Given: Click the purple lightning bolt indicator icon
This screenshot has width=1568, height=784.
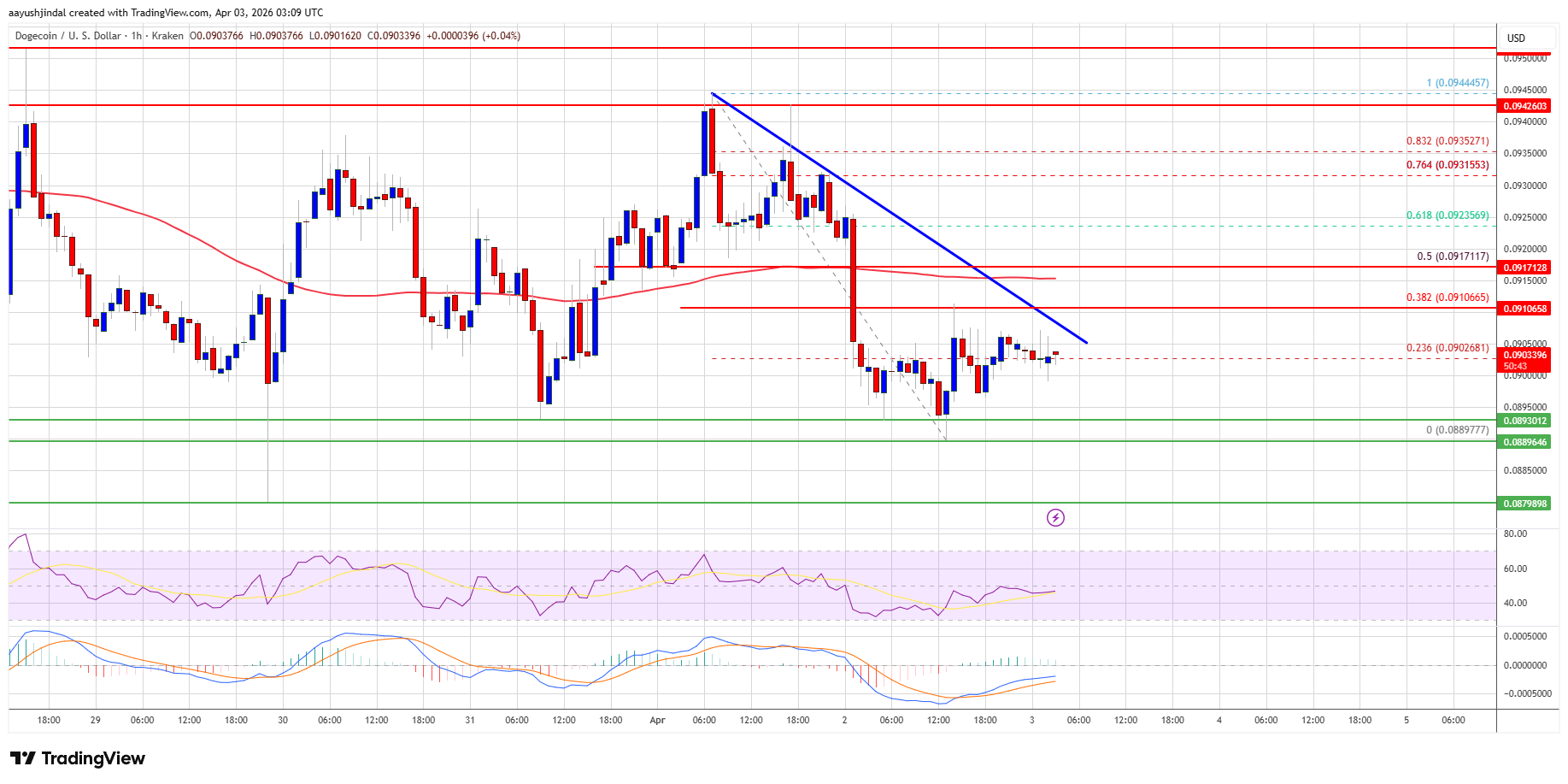Looking at the screenshot, I should point(1056,517).
